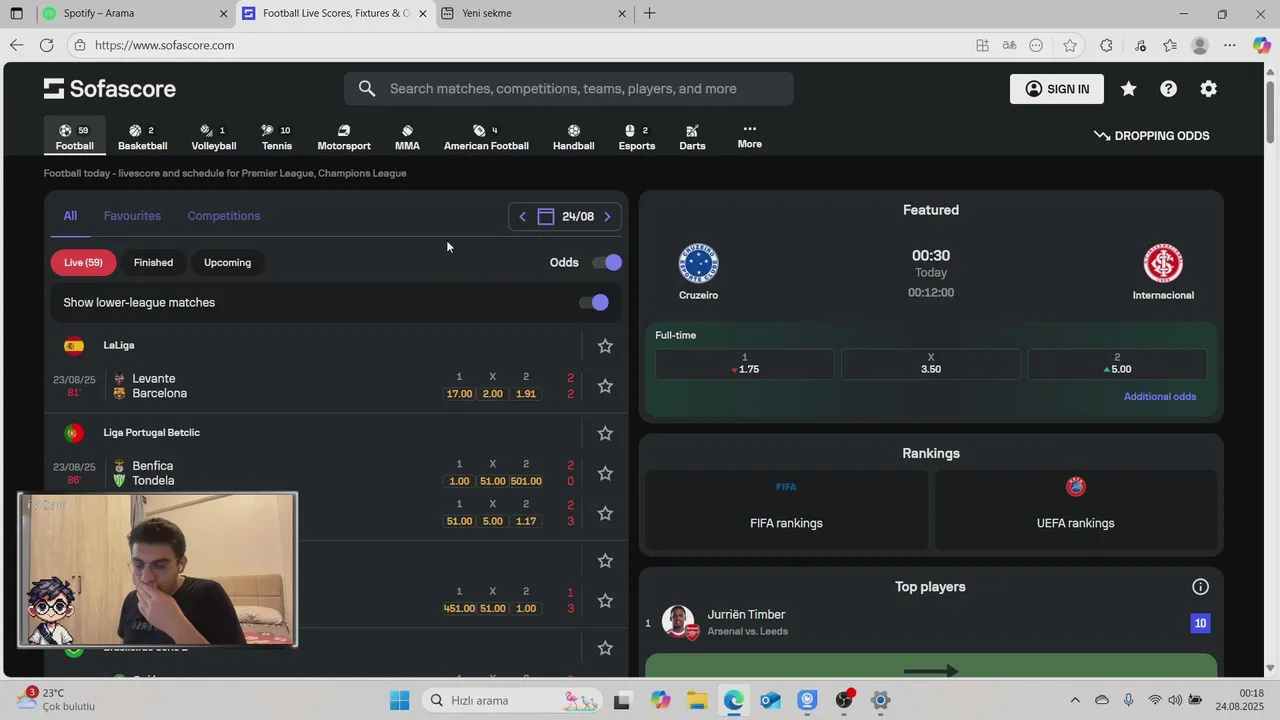This screenshot has width=1280, height=720.
Task: Favourite the Liga Portugal Betclic competition
Action: [x=605, y=433]
